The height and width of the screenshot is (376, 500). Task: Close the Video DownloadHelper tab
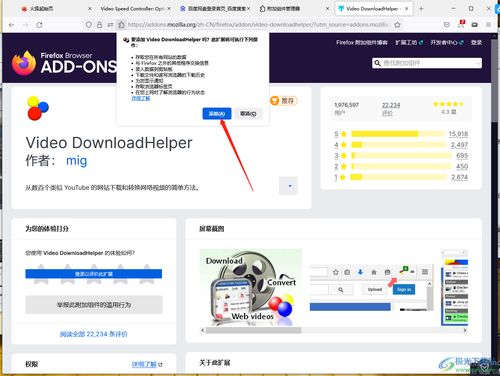(406, 9)
